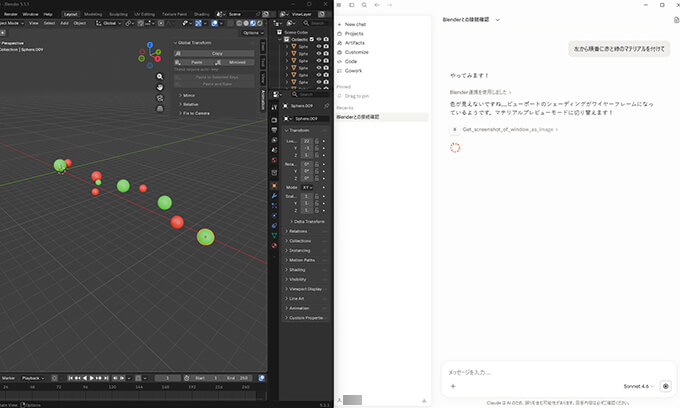This screenshot has height=408, width=680.
Task: Click the viewport zoom magnifier icon
Action: coord(160,76)
